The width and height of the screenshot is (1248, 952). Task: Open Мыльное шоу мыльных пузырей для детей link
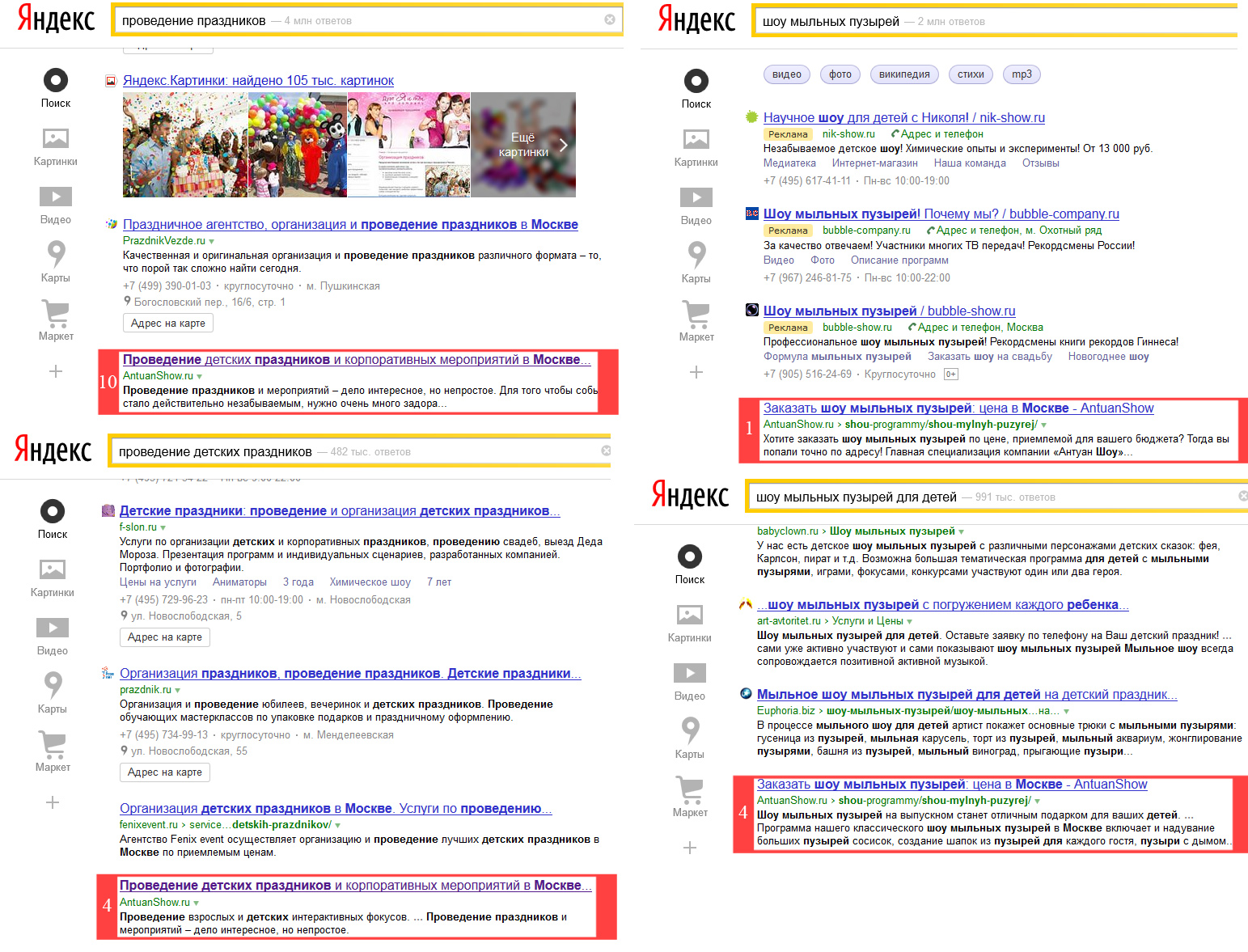tap(967, 694)
